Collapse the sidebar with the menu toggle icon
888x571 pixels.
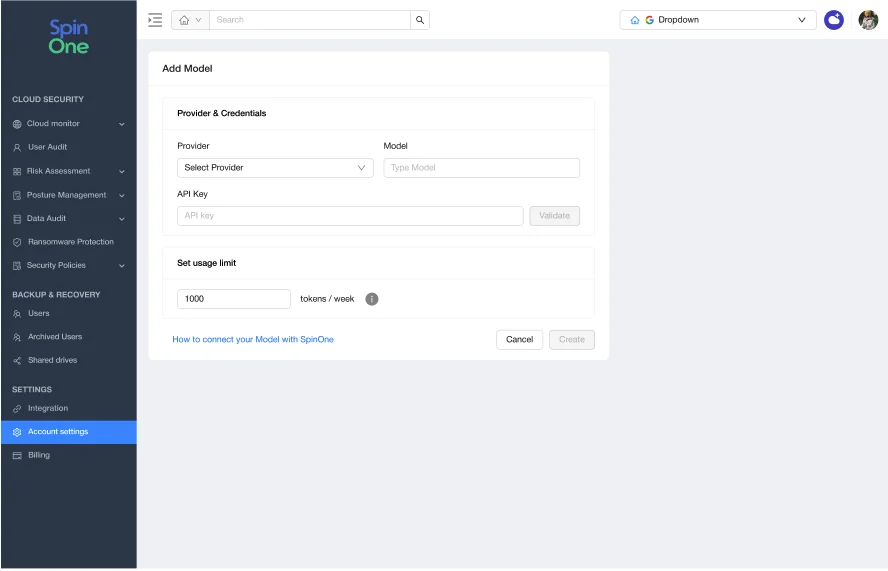[155, 20]
